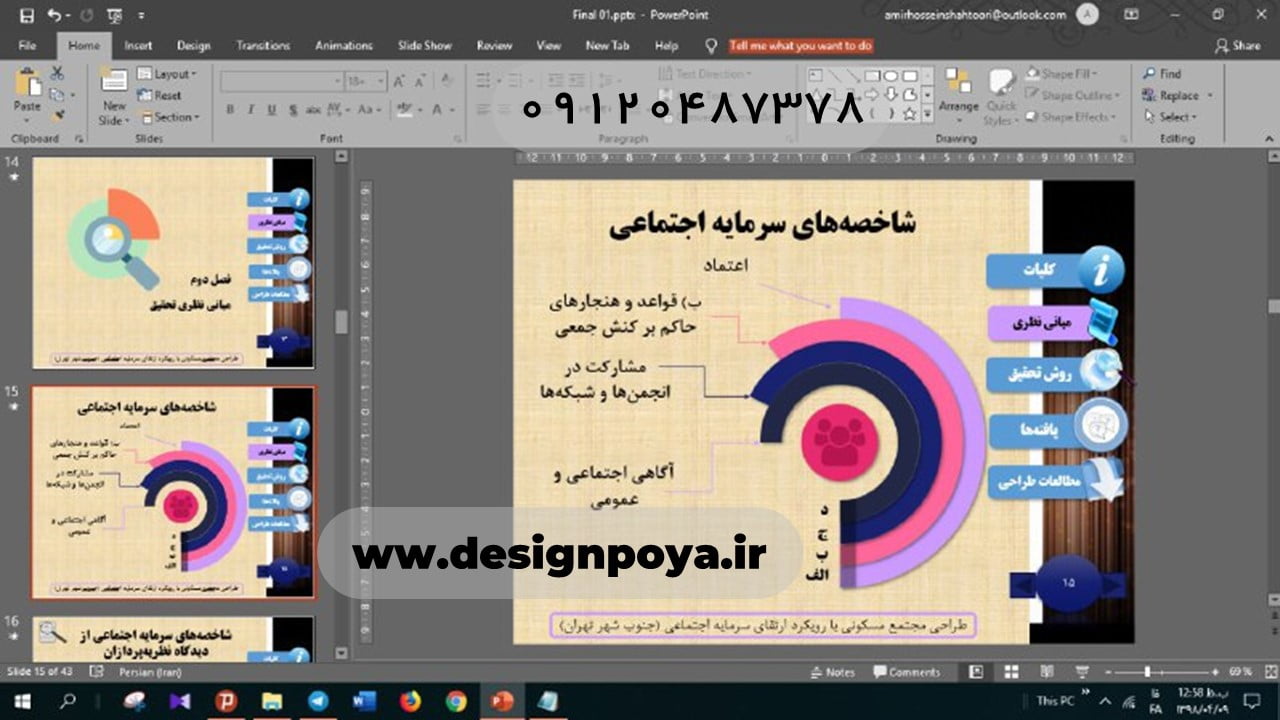Expand the Select dropdown in Editing

click(x=1177, y=117)
